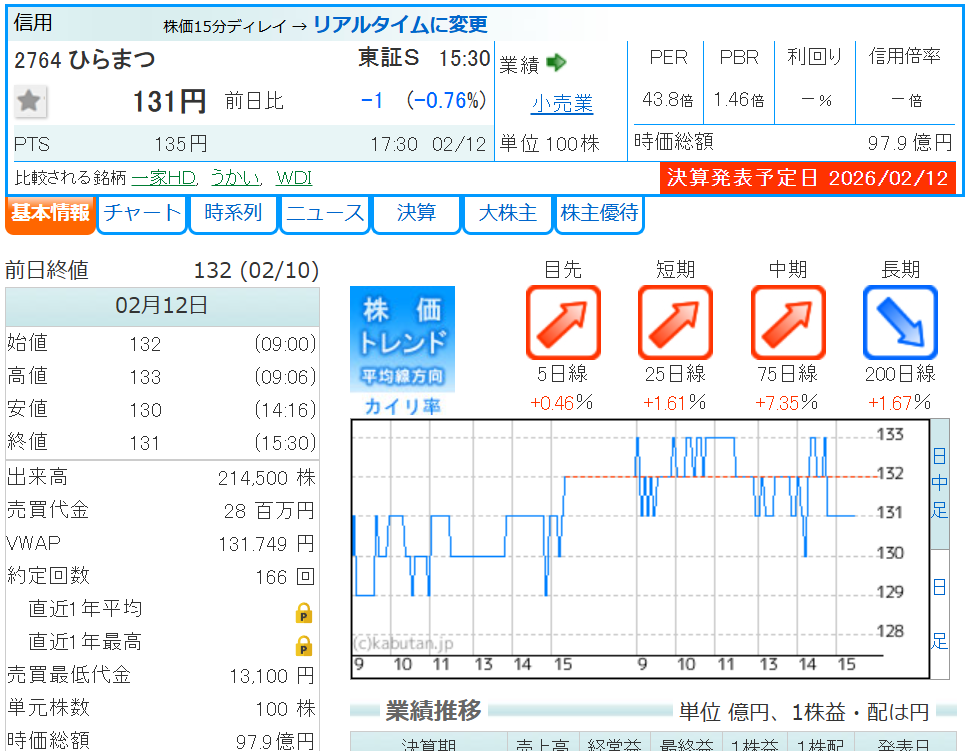This screenshot has width=971, height=751.
Task: Click the PTS price 135円
Action: (x=181, y=144)
